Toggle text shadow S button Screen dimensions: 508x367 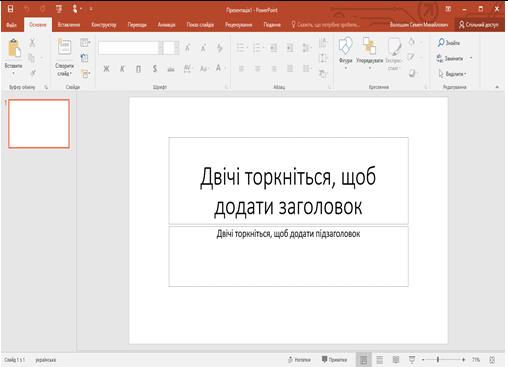tap(155, 69)
